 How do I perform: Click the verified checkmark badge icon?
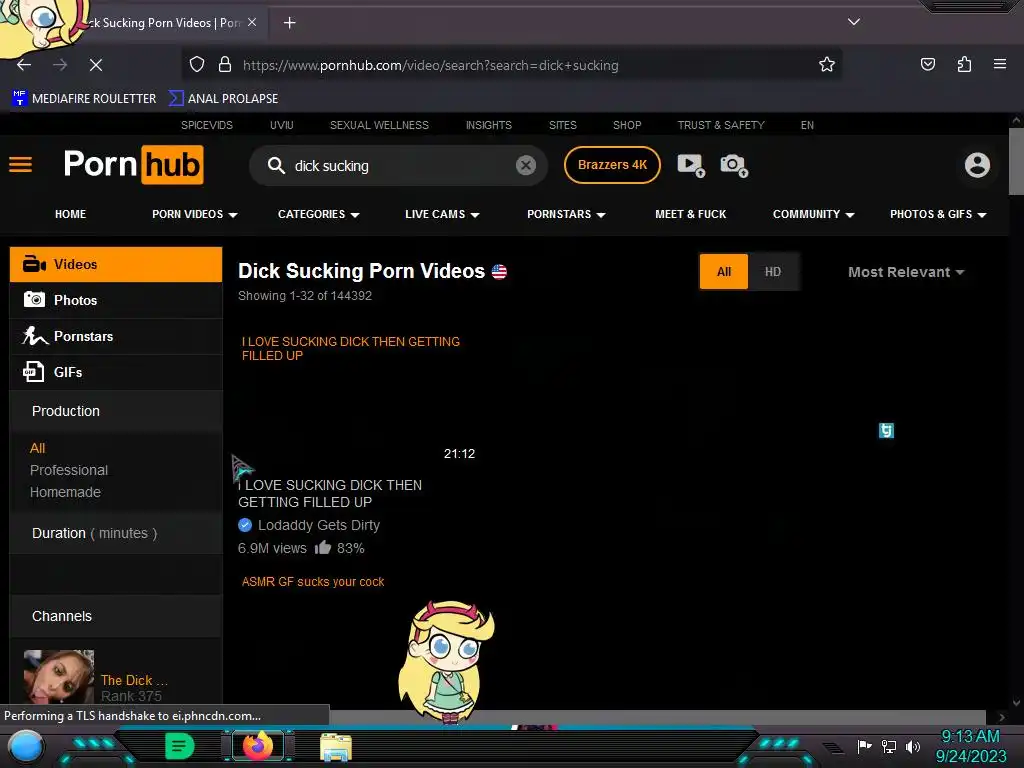pos(245,524)
